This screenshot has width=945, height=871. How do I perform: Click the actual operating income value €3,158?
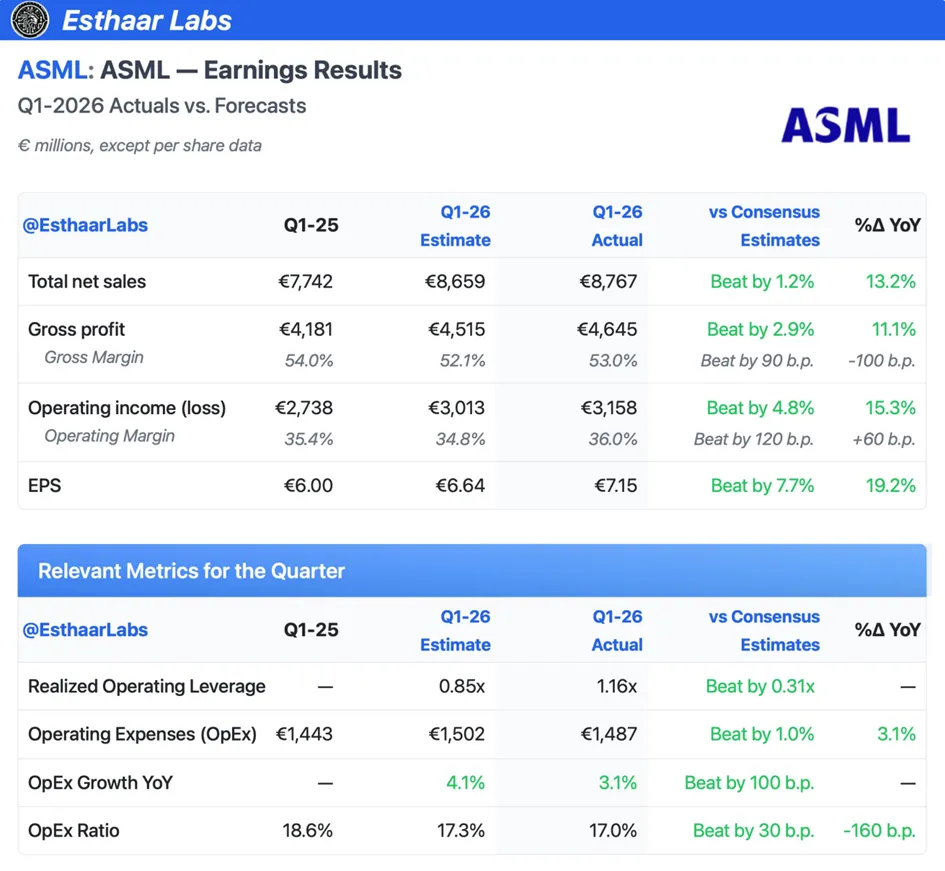click(x=609, y=408)
